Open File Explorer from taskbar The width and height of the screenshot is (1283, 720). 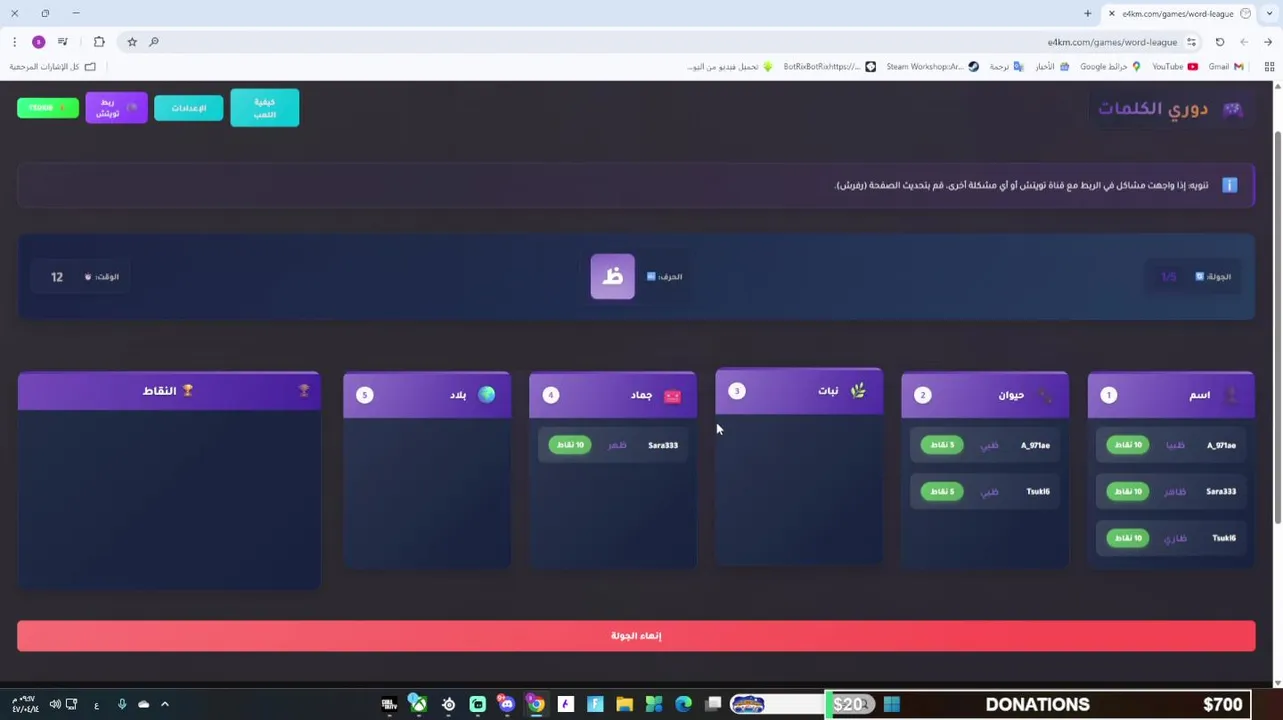click(x=625, y=705)
